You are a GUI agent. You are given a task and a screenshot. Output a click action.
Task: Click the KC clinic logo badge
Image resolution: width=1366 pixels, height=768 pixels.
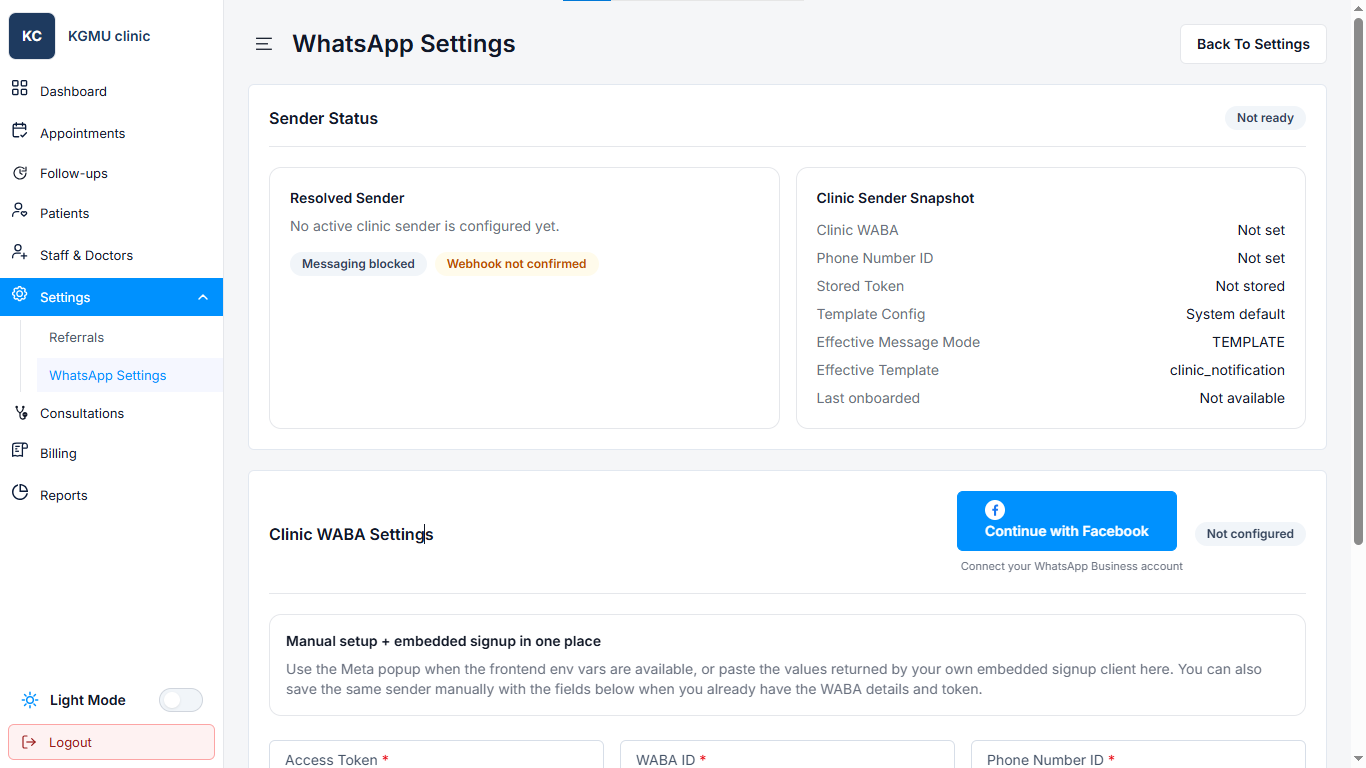click(32, 36)
